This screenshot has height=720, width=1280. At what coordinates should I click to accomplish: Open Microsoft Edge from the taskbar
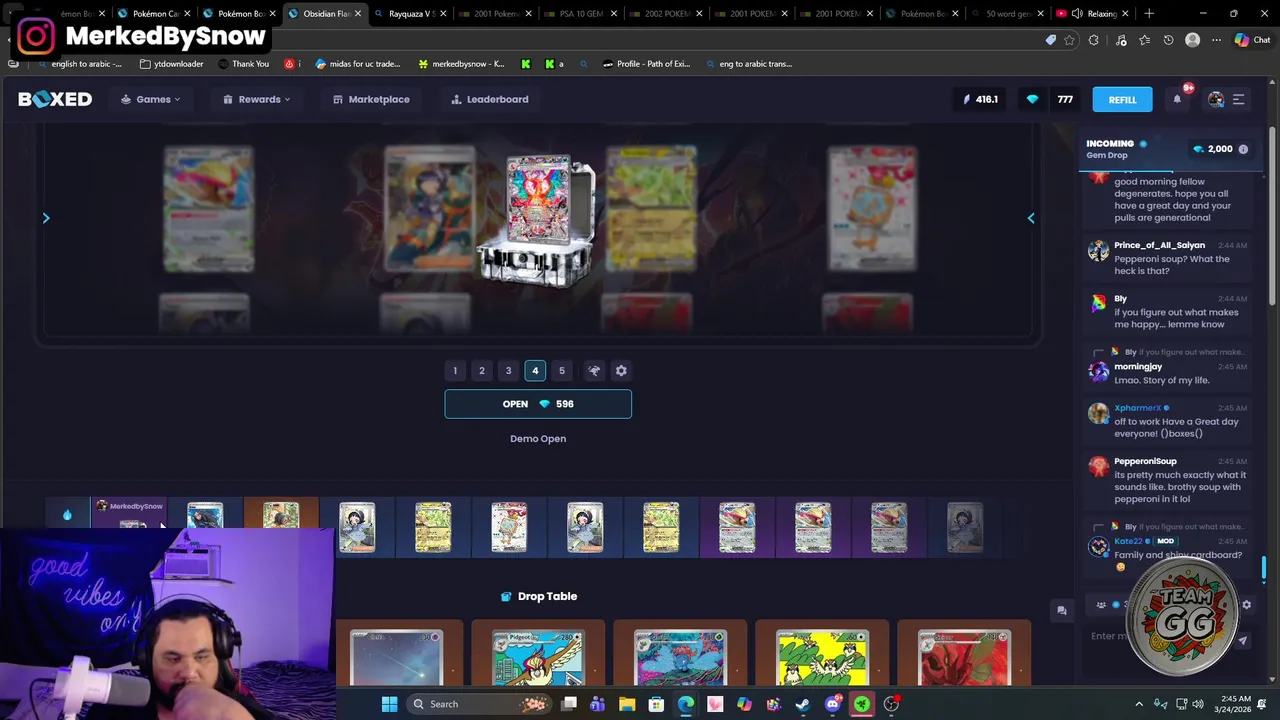[x=685, y=704]
